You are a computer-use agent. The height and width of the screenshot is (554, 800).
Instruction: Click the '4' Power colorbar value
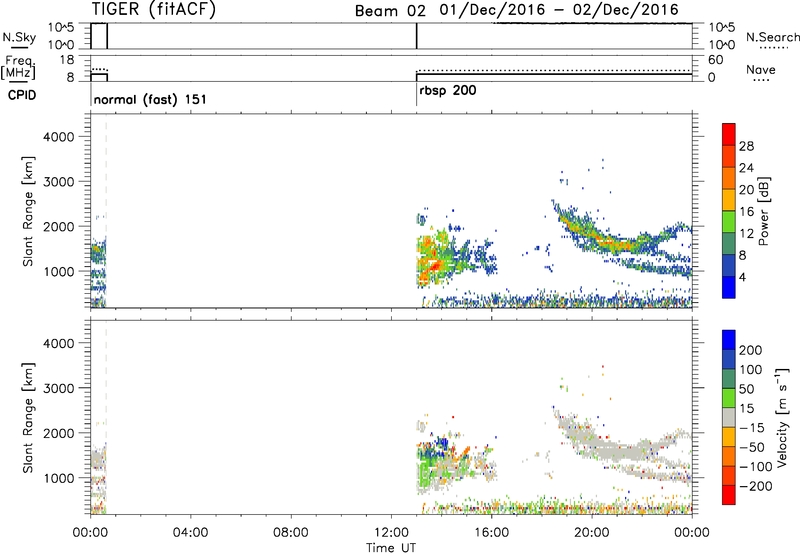tap(743, 277)
